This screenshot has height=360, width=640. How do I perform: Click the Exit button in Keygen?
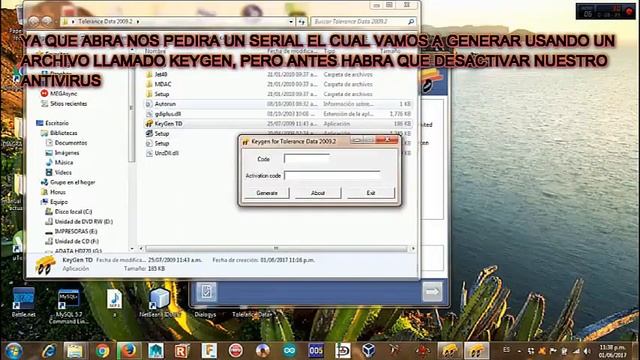pyautogui.click(x=371, y=193)
